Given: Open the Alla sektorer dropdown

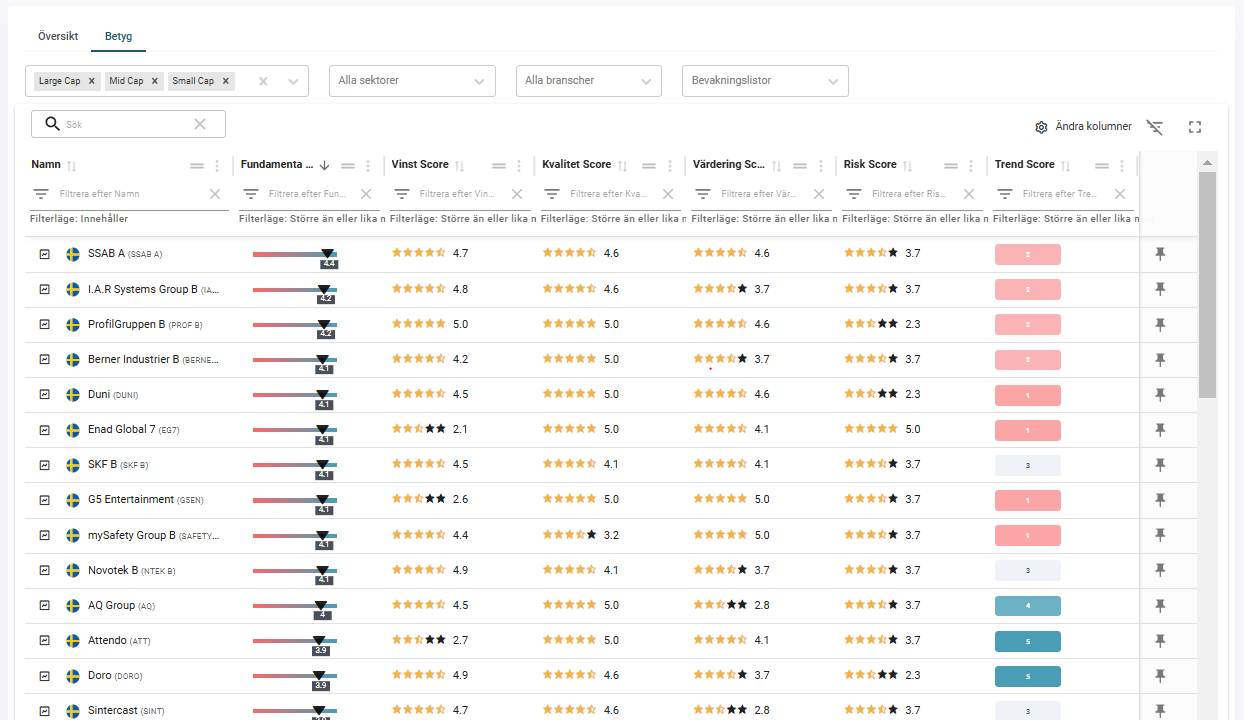Looking at the screenshot, I should coord(412,81).
